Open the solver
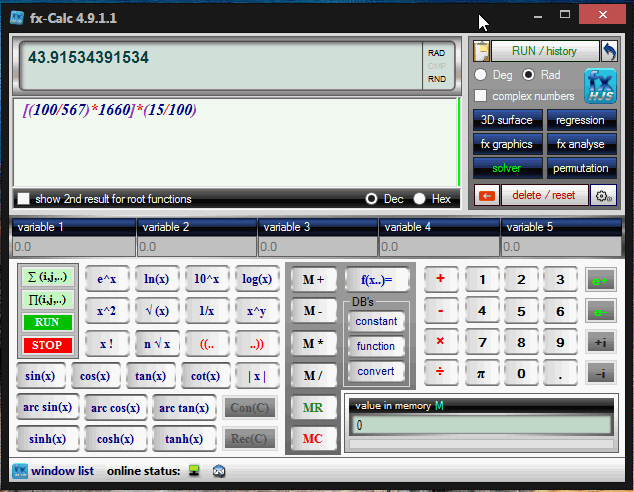The width and height of the screenshot is (634, 492). (507, 168)
